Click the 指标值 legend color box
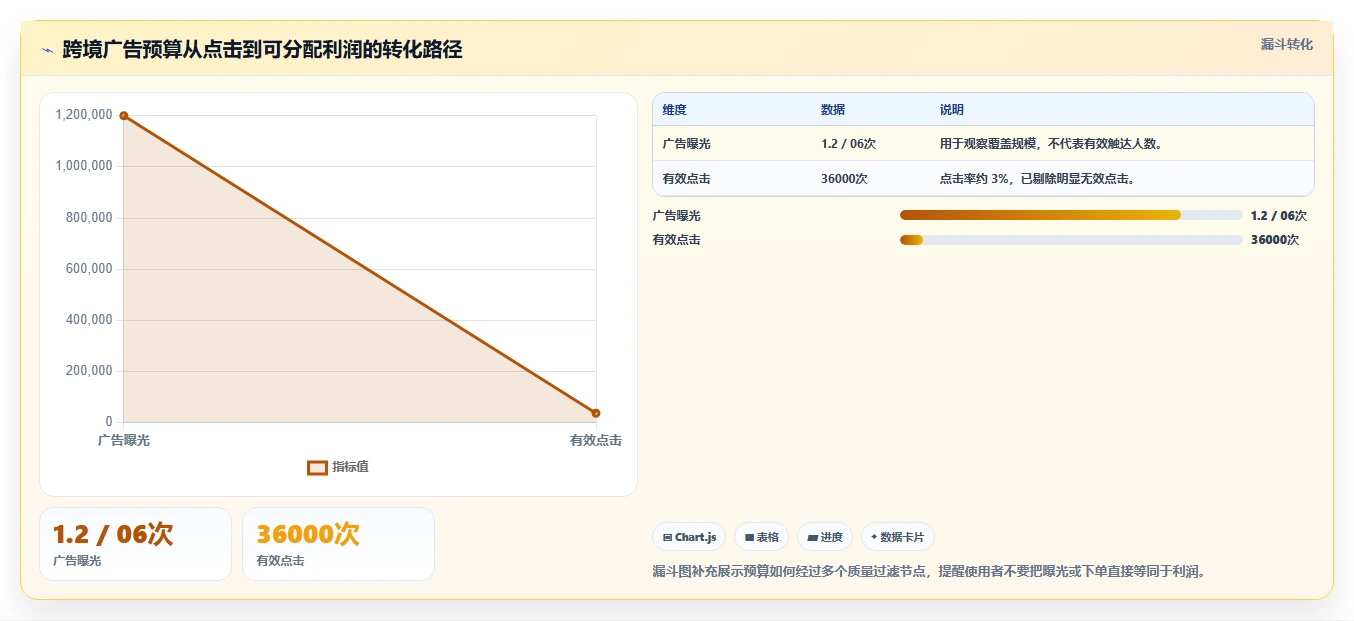 tap(317, 467)
